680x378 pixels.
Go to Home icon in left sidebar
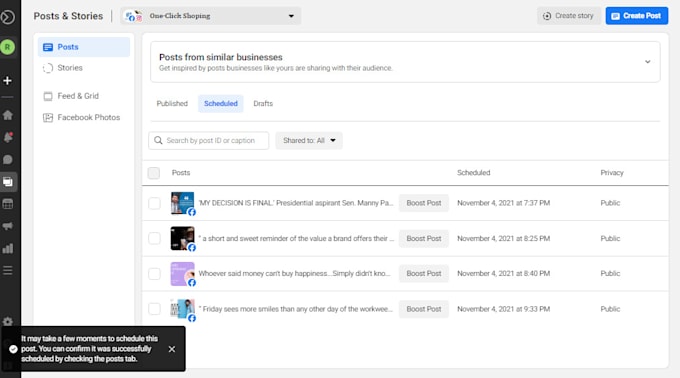[x=7, y=115]
